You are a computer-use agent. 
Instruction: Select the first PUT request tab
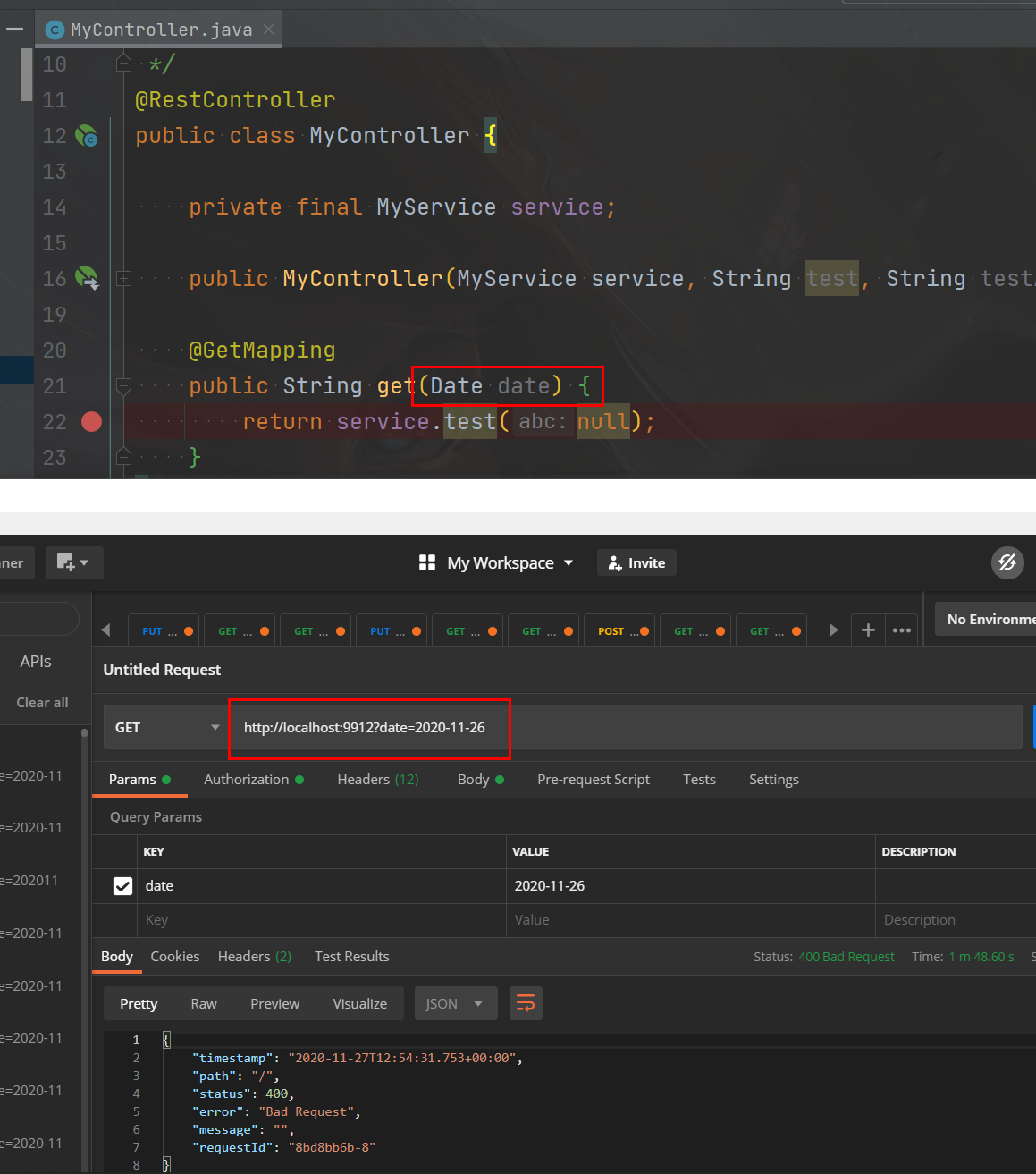(165, 630)
